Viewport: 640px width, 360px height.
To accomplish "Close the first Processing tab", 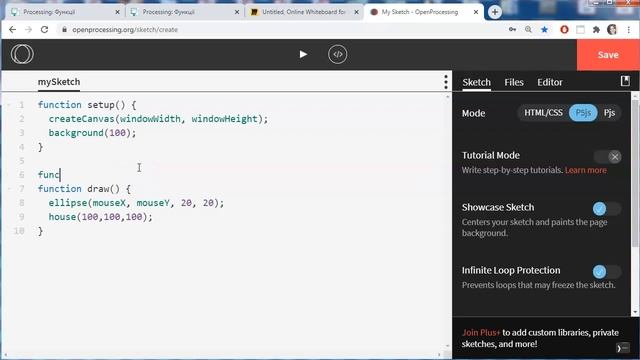I will (x=117, y=12).
